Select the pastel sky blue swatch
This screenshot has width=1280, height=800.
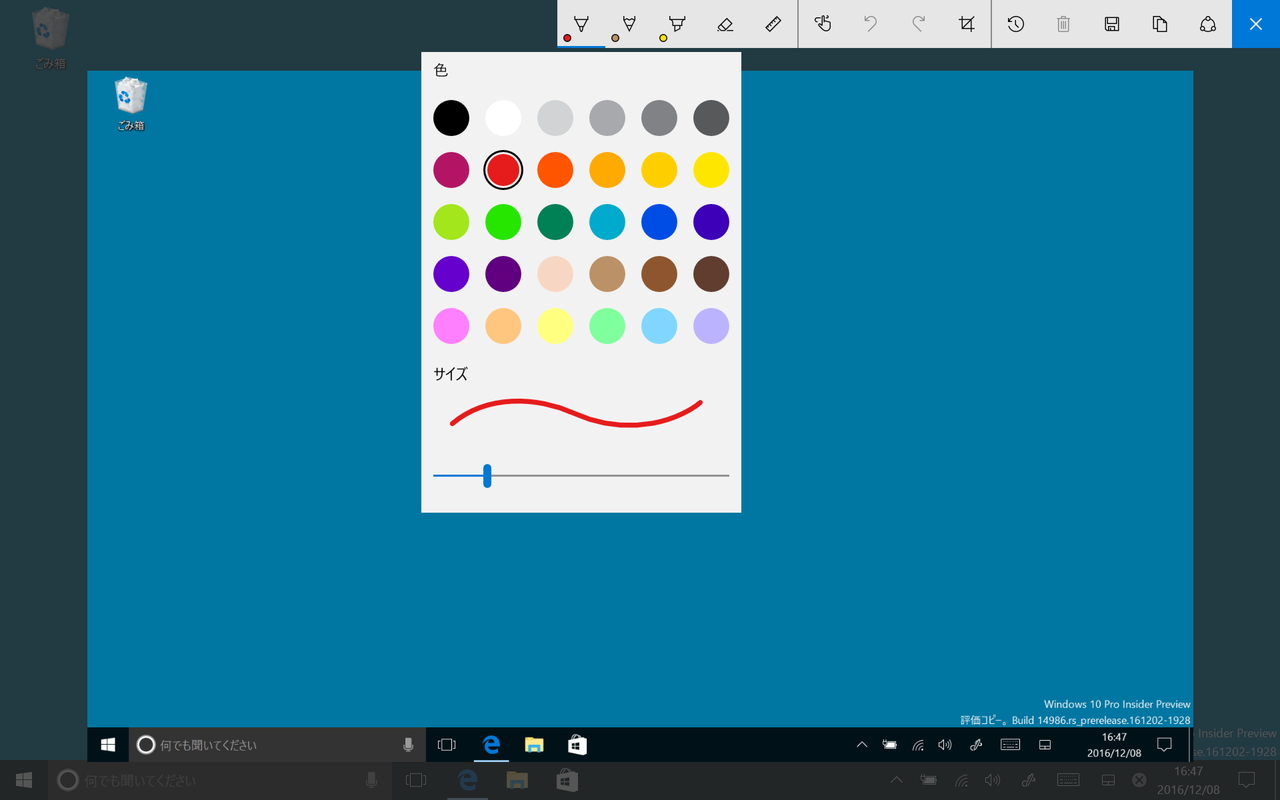pyautogui.click(x=659, y=326)
